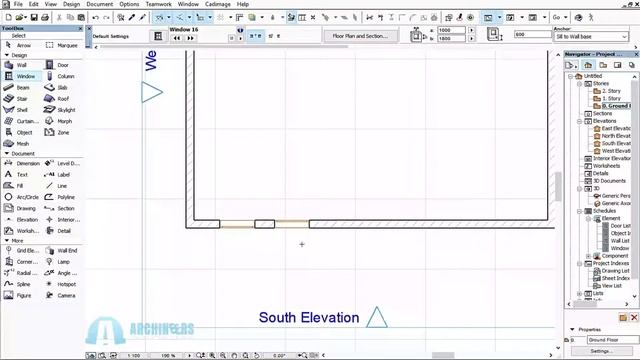Choose the Camera tool
Image resolution: width=640 pixels, height=360 pixels.
click(61, 296)
